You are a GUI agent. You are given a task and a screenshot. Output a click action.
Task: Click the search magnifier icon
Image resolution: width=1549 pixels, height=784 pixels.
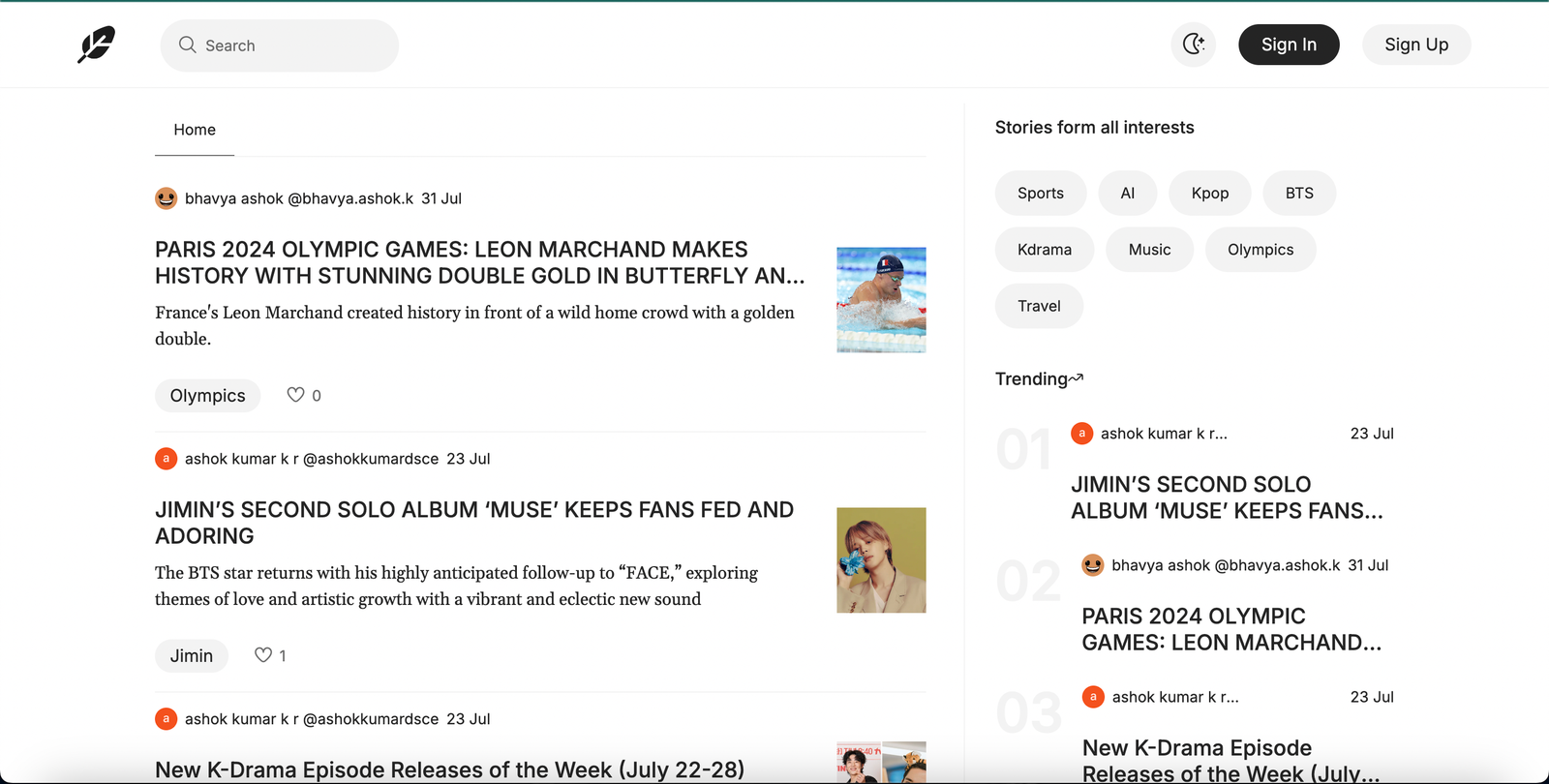(x=188, y=45)
